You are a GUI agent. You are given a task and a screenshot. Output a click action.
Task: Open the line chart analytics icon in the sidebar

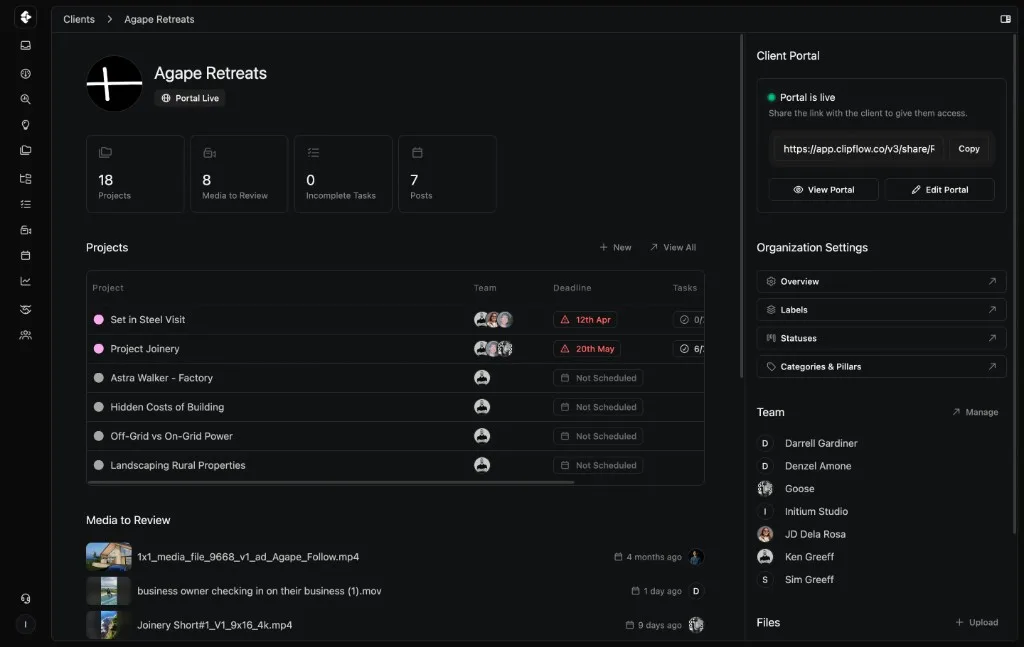tap(25, 281)
